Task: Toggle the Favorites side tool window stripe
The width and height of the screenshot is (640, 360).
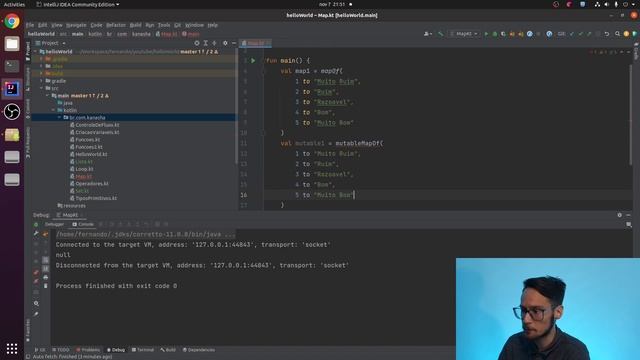Action: (x=28, y=331)
